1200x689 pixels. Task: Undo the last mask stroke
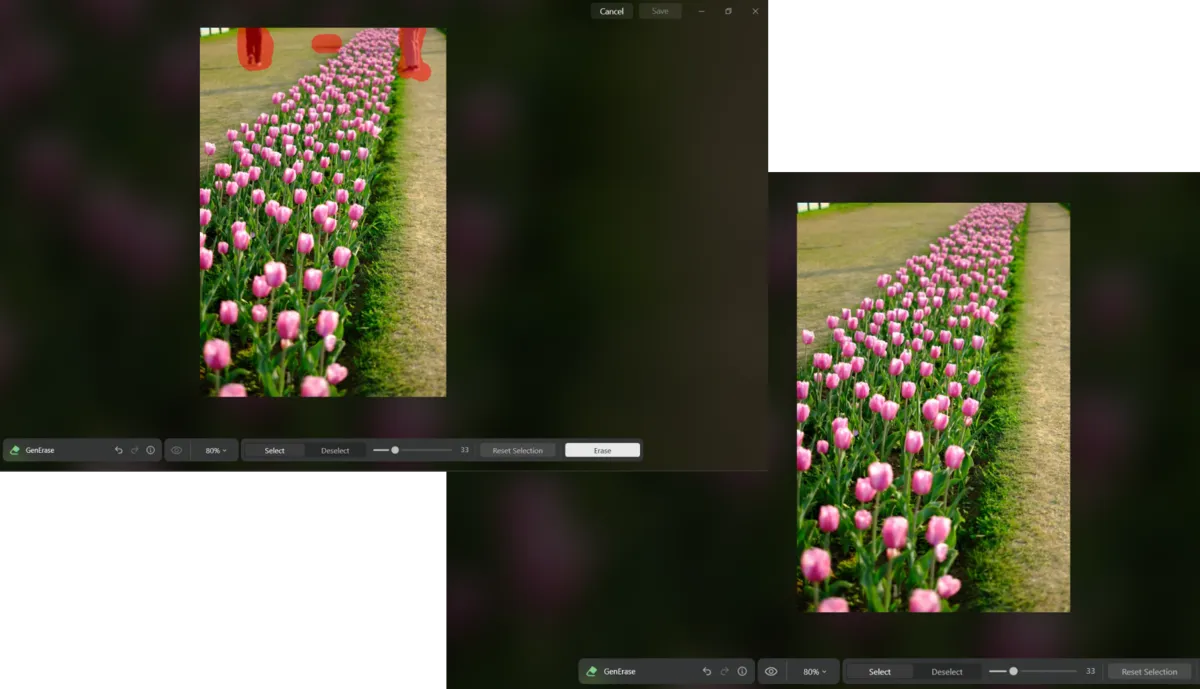119,450
